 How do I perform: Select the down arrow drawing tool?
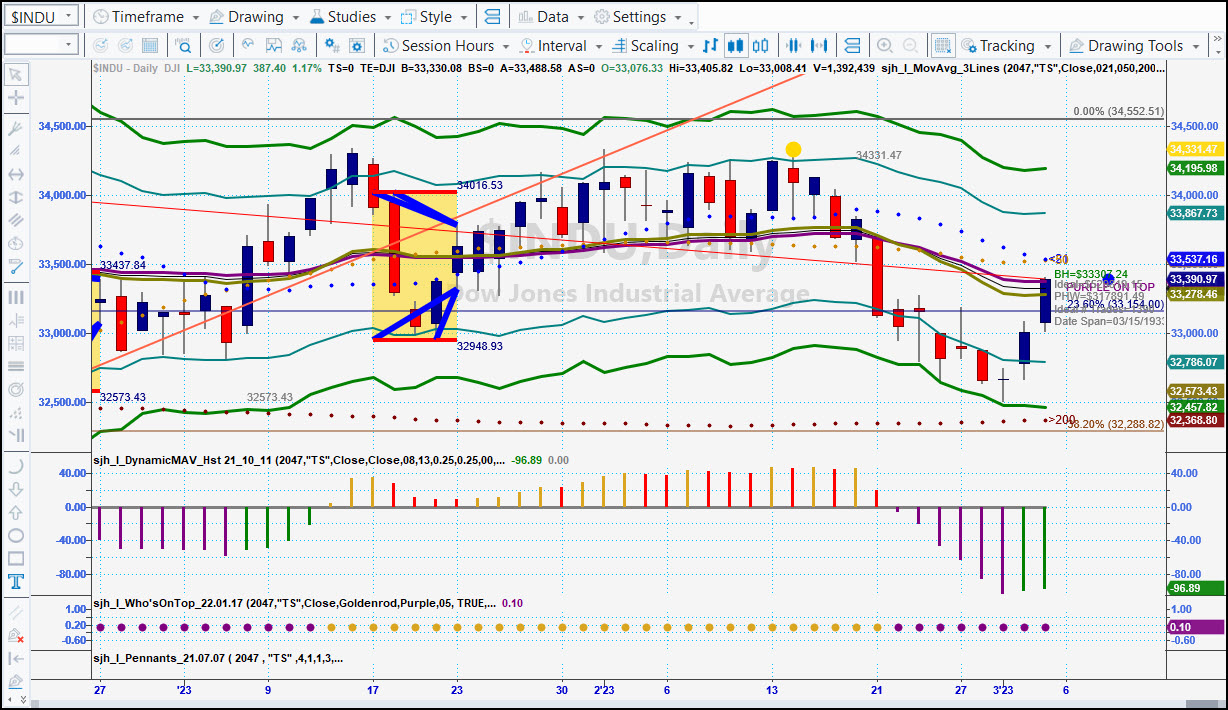click(x=16, y=489)
